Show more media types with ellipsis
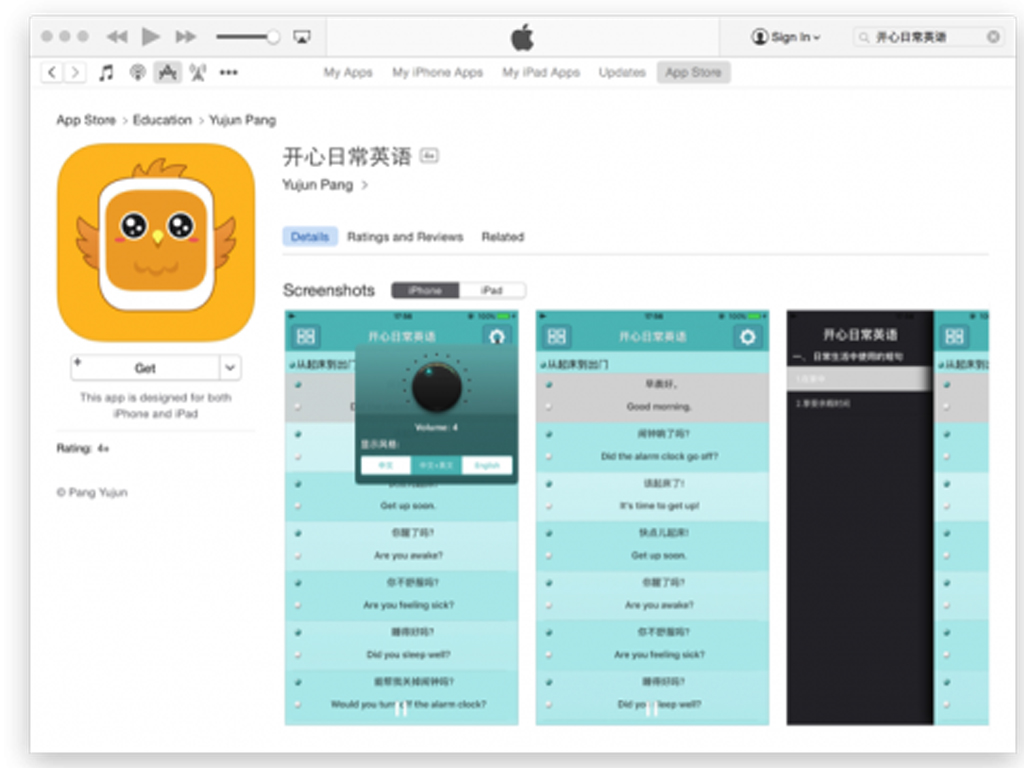1024x768 pixels. click(x=229, y=72)
